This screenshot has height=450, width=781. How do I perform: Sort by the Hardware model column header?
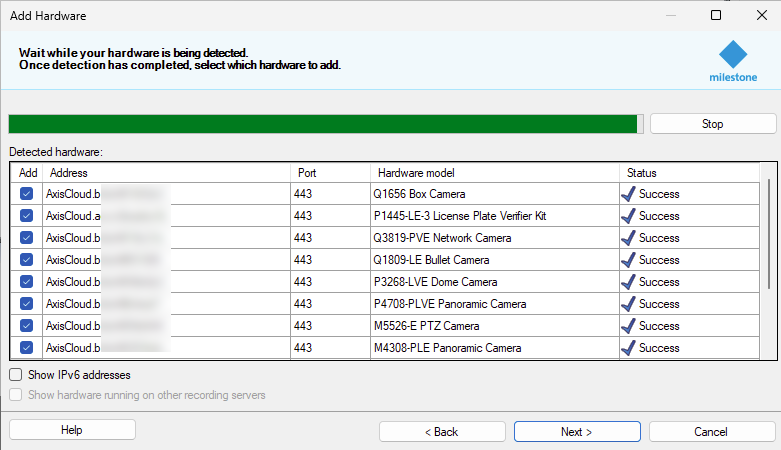point(495,173)
